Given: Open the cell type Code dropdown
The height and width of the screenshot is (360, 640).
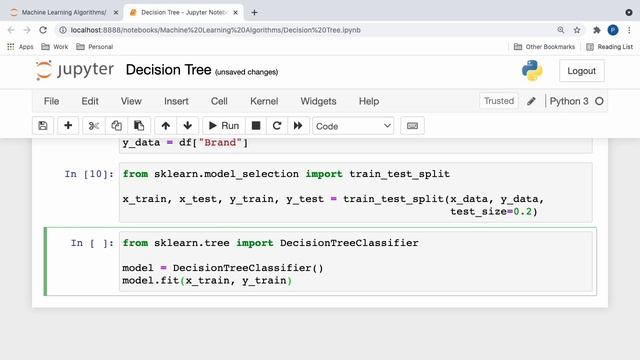Looking at the screenshot, I should (x=353, y=126).
